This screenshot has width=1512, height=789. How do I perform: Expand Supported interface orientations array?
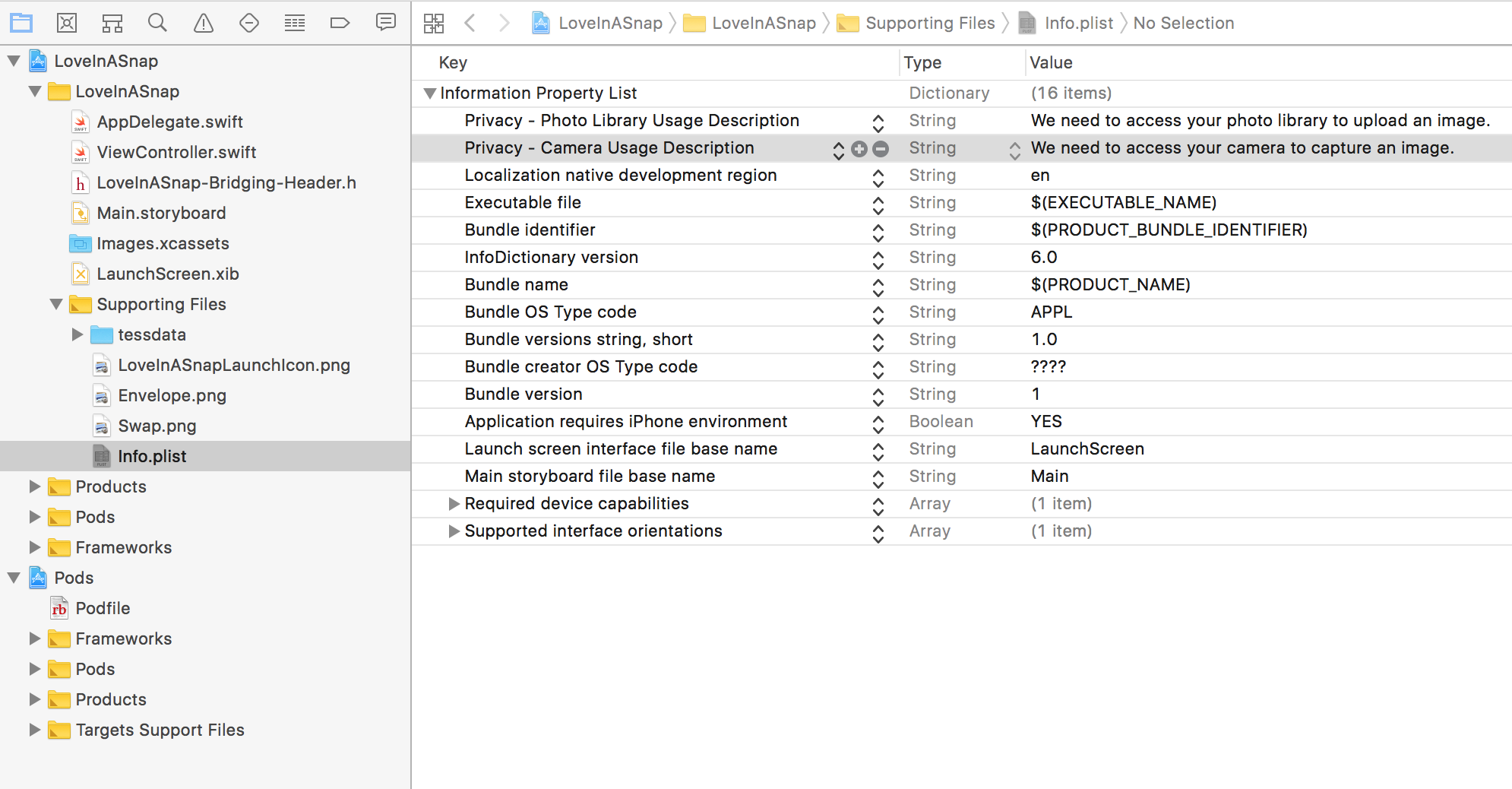[454, 531]
